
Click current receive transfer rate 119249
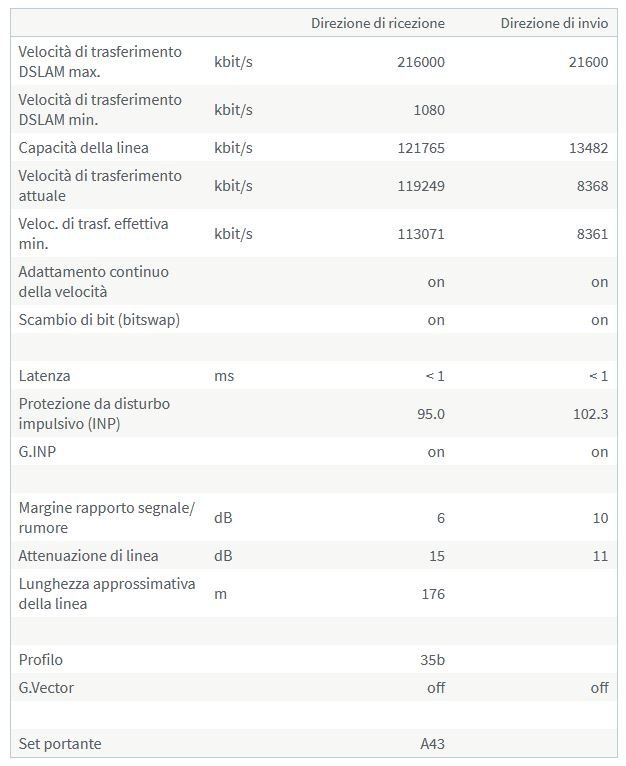(420, 186)
